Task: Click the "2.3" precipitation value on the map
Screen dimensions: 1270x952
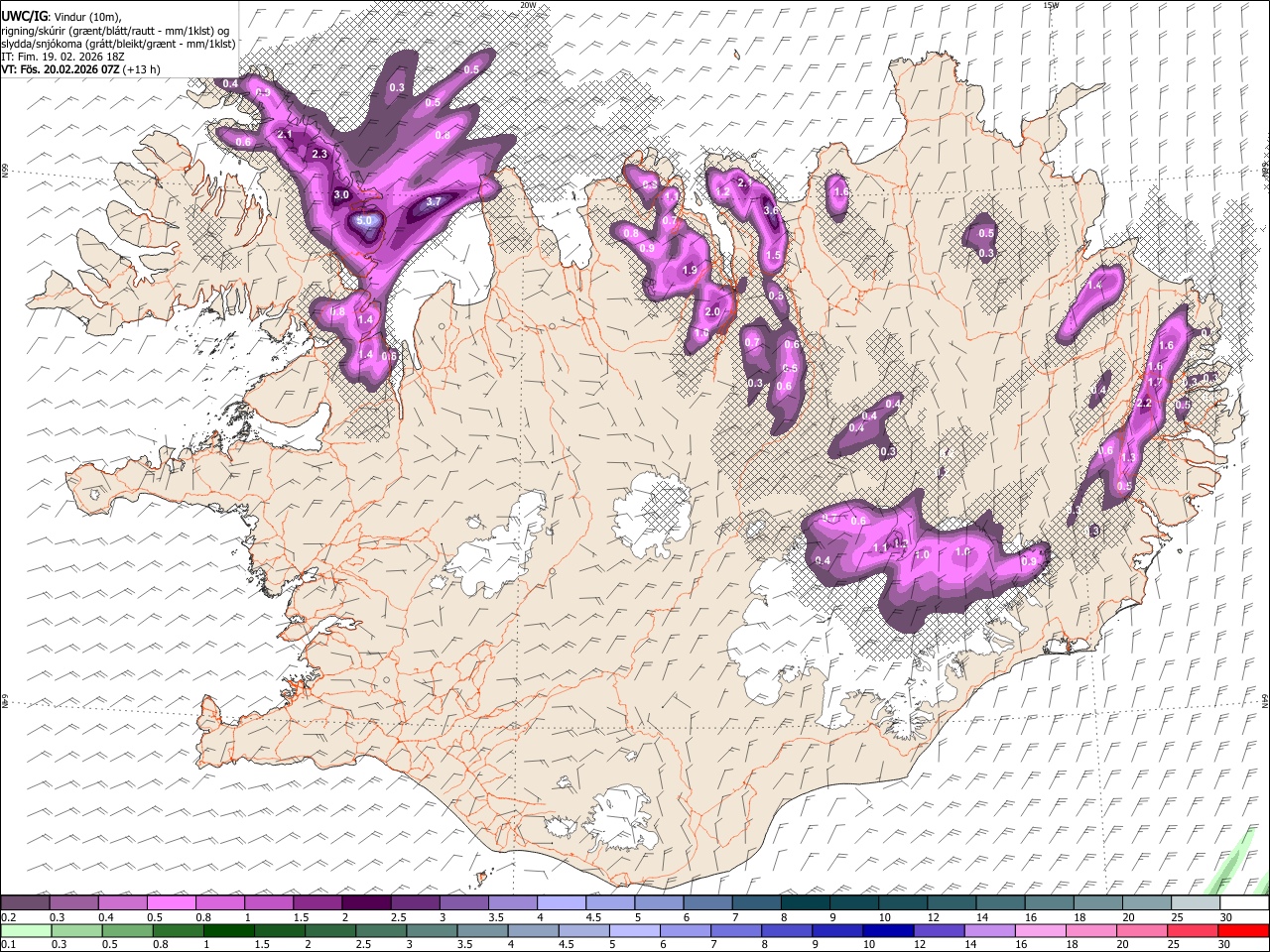Action: point(319,155)
